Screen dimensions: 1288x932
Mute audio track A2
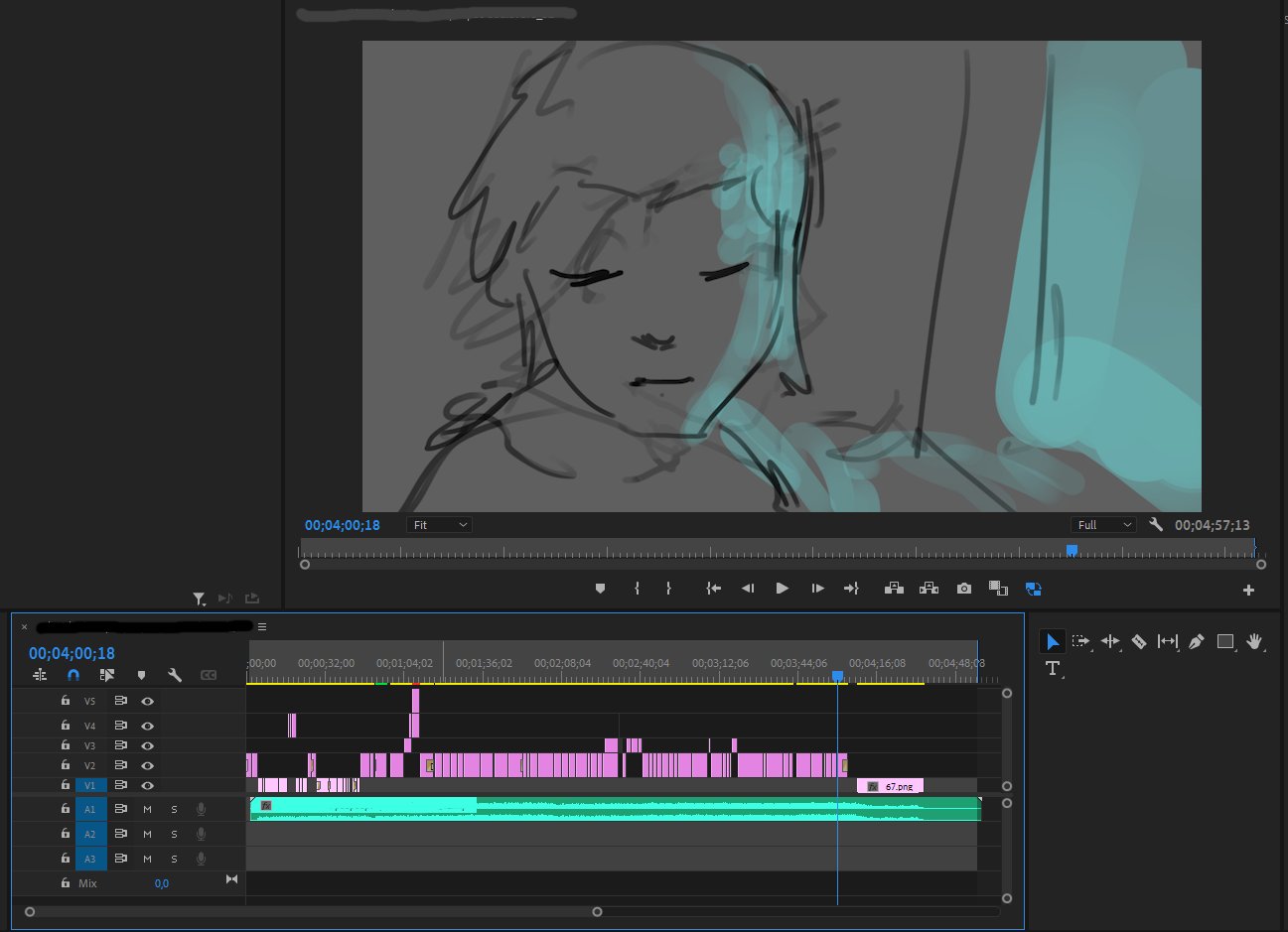tap(147, 834)
